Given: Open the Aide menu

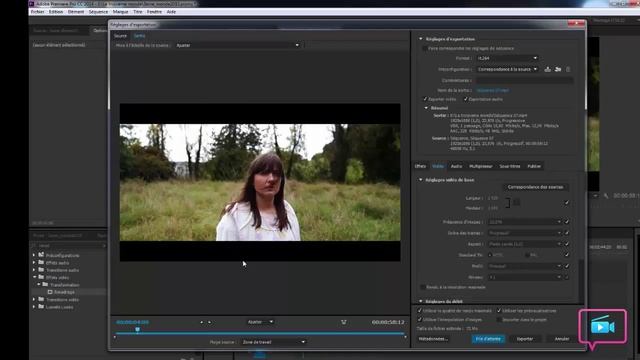Looking at the screenshot, I should 171,12.
